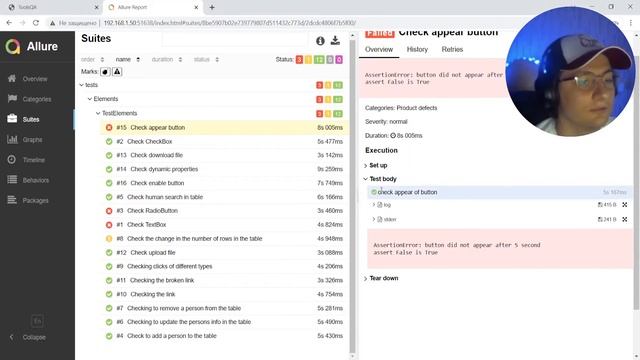Select test #5 Check human search in table
This screenshot has height=360, width=640.
click(224, 197)
